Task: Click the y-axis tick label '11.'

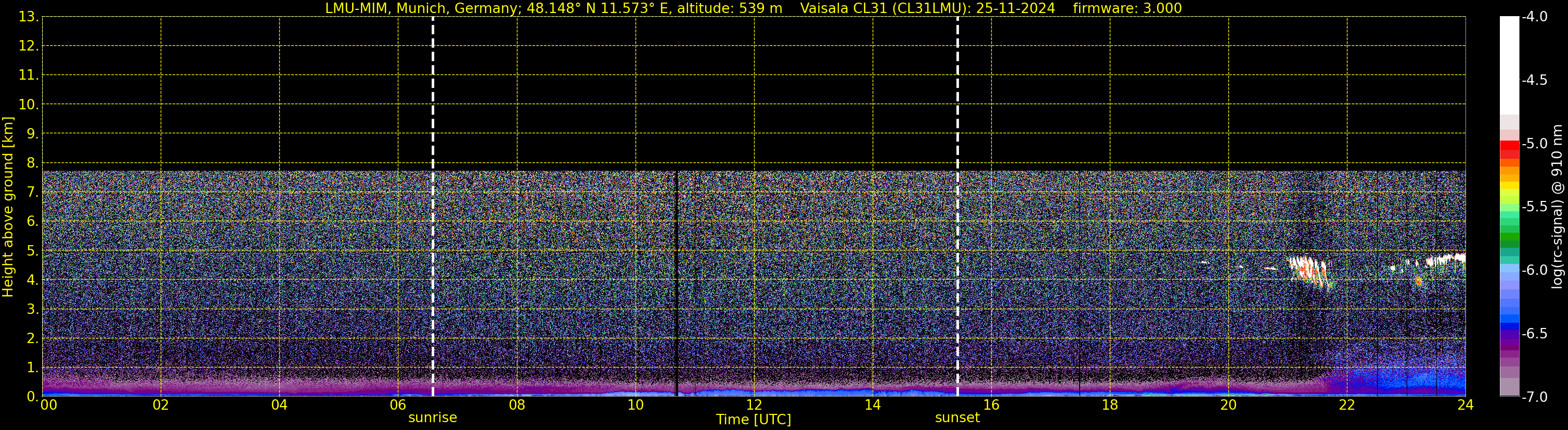Action: [29, 75]
